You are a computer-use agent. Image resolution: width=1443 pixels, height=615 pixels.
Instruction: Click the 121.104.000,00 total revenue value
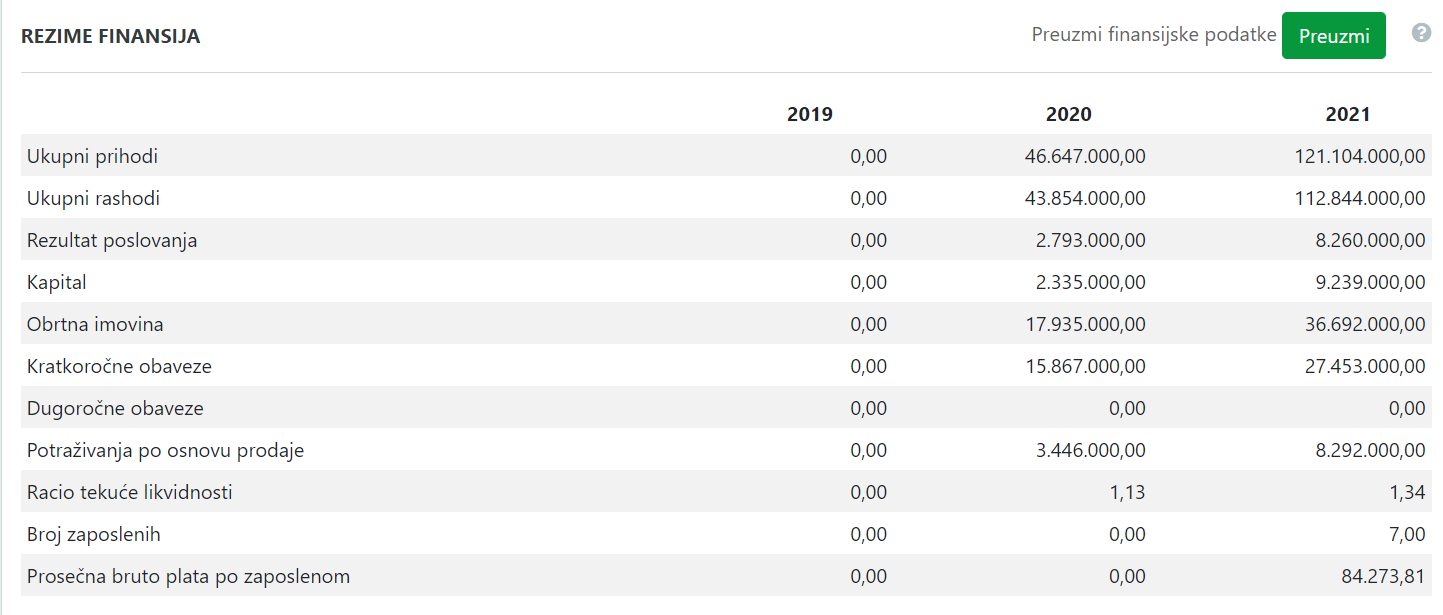[1360, 156]
